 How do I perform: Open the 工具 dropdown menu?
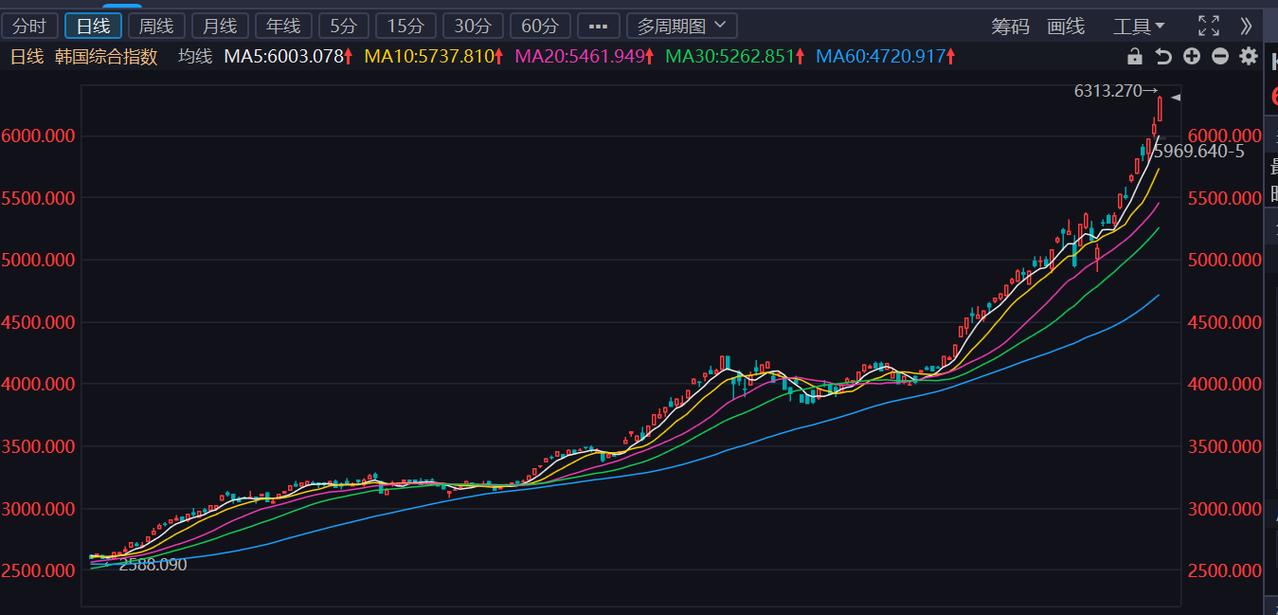(1139, 26)
